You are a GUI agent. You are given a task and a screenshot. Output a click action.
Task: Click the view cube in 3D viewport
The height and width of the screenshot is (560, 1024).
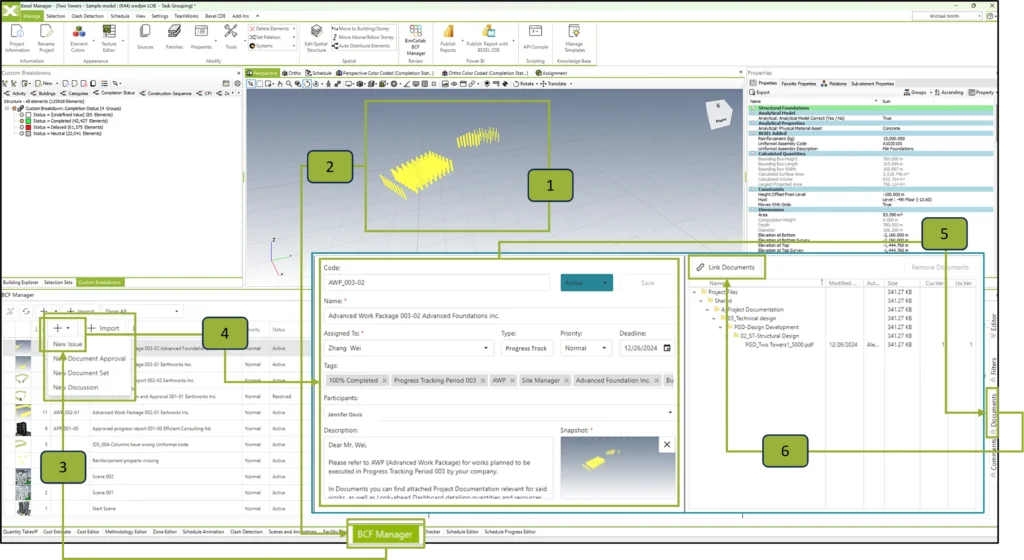(720, 114)
